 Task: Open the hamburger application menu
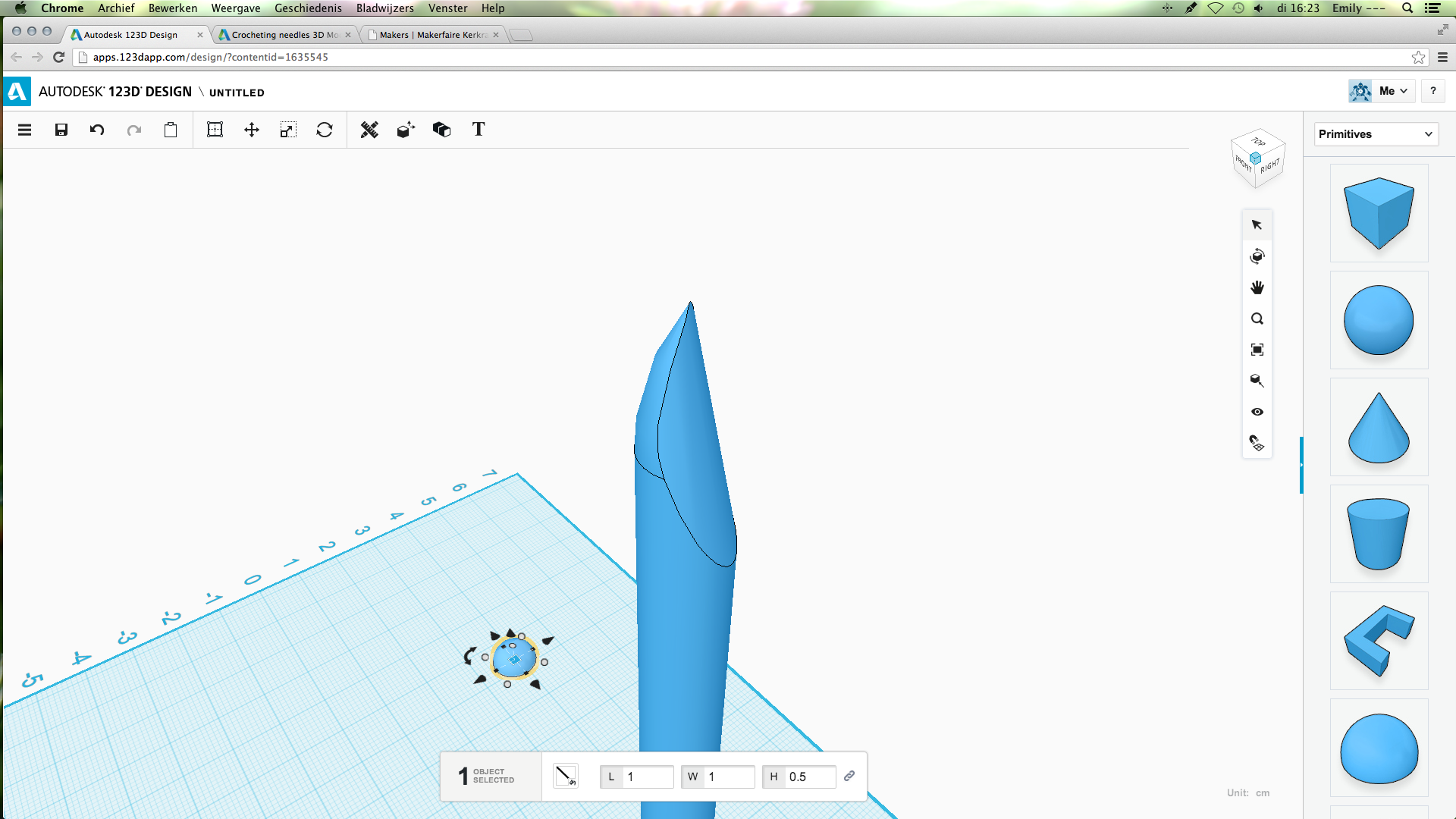point(24,130)
